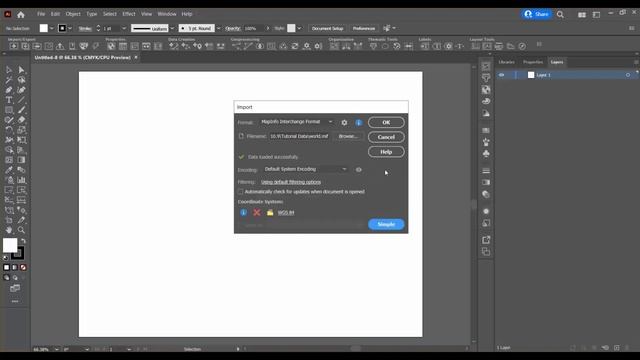This screenshot has width=640, height=360.
Task: Switch to the Properties panel tab
Action: (x=533, y=62)
